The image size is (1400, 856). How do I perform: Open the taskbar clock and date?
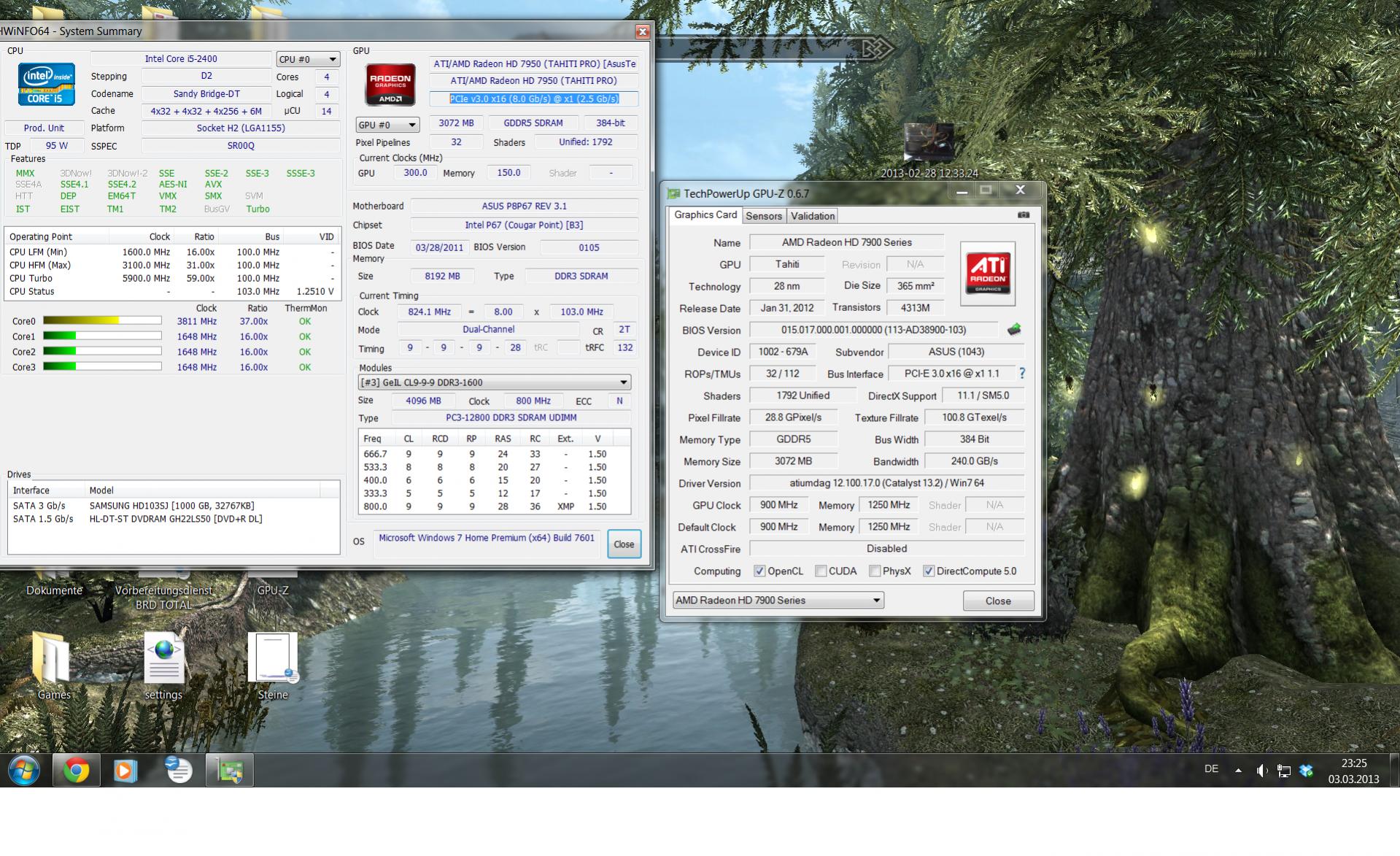[1353, 771]
